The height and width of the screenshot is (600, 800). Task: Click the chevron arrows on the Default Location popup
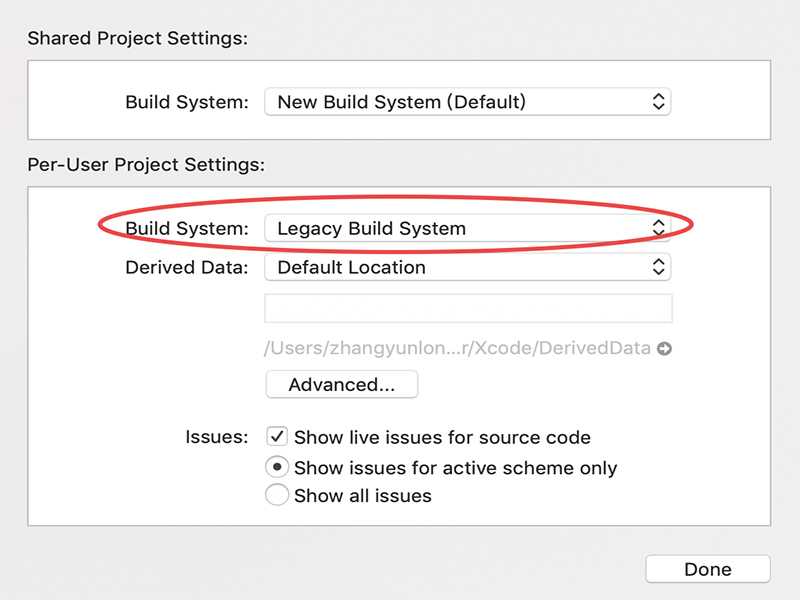pyautogui.click(x=658, y=267)
